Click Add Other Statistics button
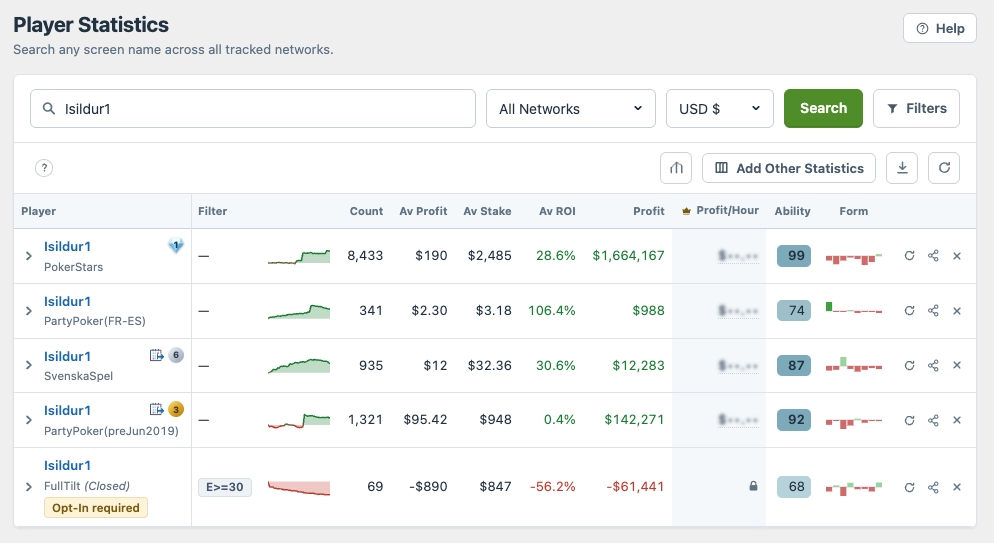994x543 pixels. click(x=789, y=168)
